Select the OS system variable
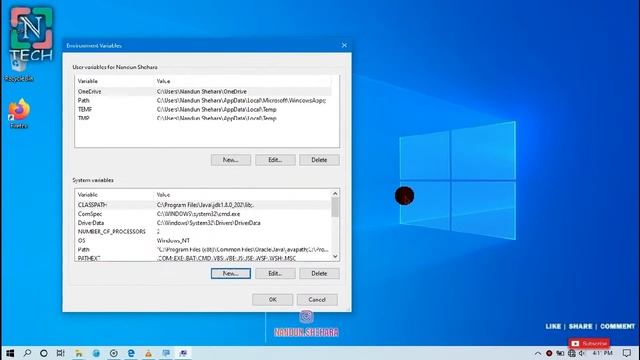 tap(204, 241)
